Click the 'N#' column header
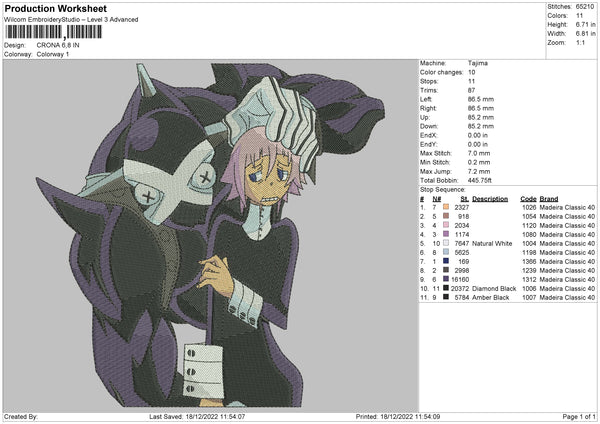Image resolution: width=600 pixels, height=424 pixels. (x=437, y=199)
